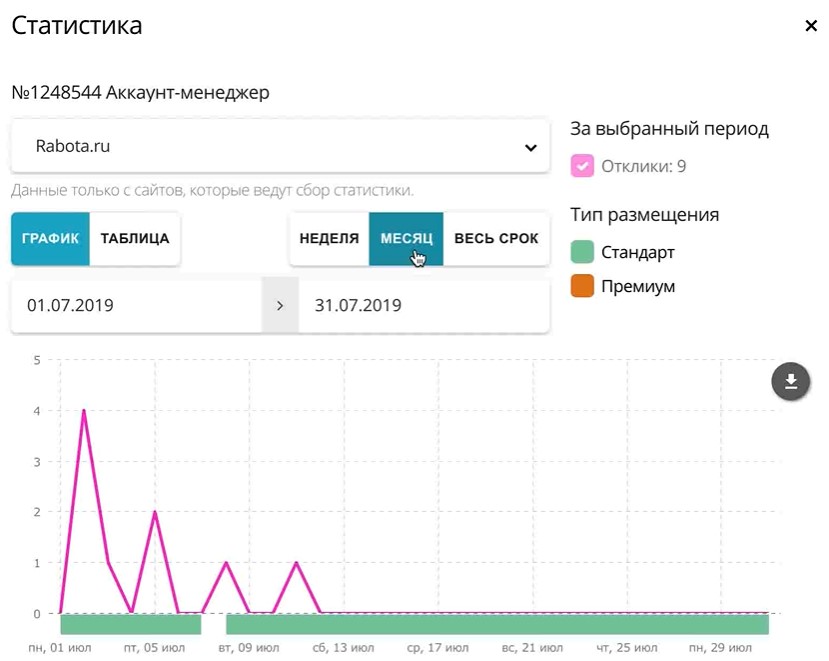Switch to the ТАБЛИЦА view tab
Screen dimensions: 829x661
pyautogui.click(x=135, y=238)
